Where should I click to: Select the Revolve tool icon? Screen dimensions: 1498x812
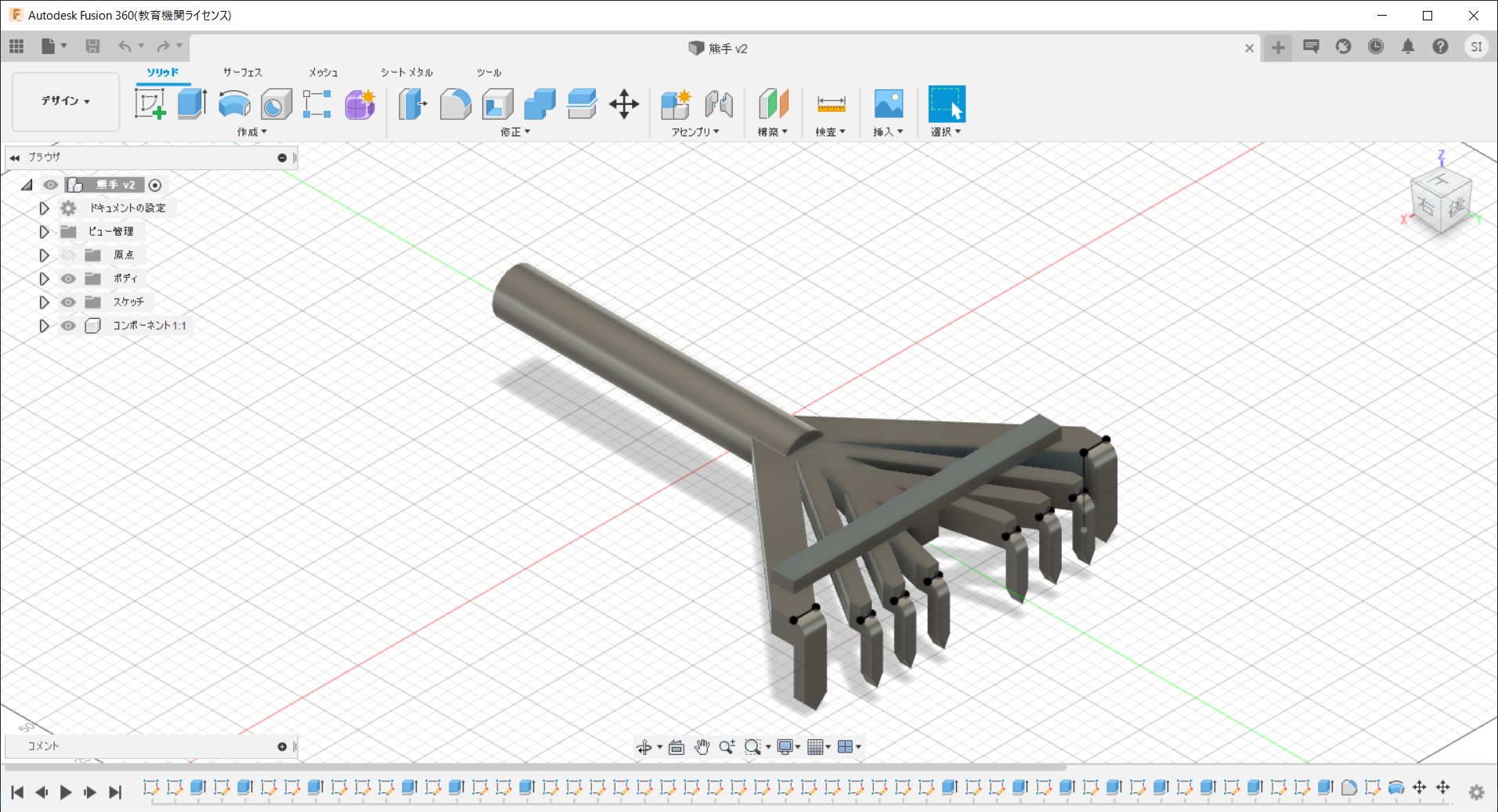(234, 103)
